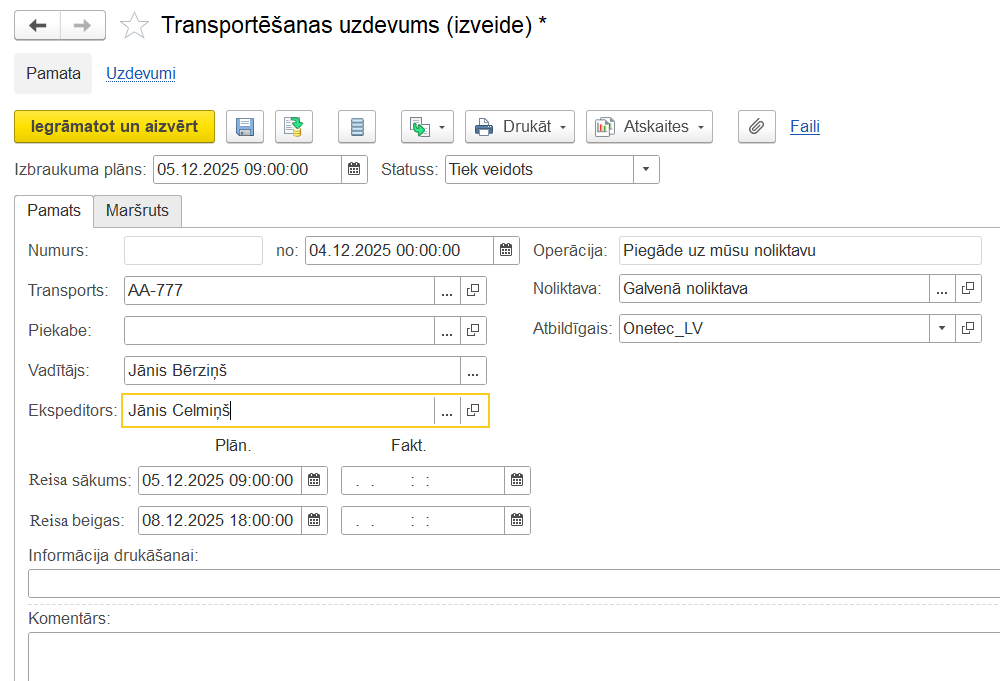This screenshot has height=681, width=1000.
Task: Expand the Atbildīgais dropdown arrow
Action: (942, 329)
